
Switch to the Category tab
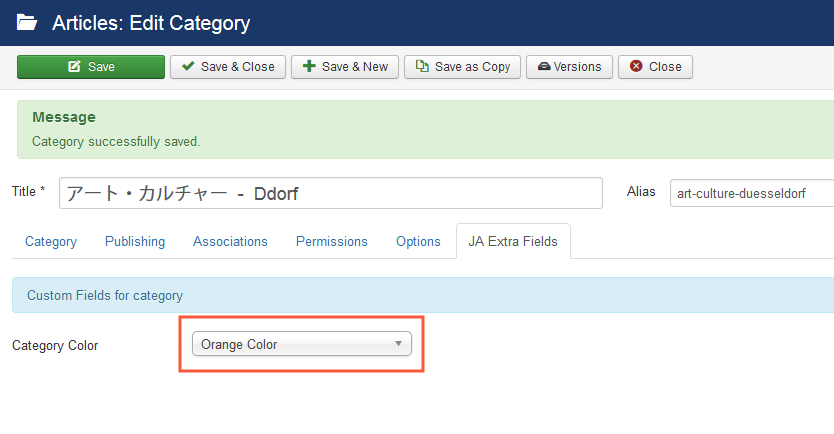coord(51,241)
